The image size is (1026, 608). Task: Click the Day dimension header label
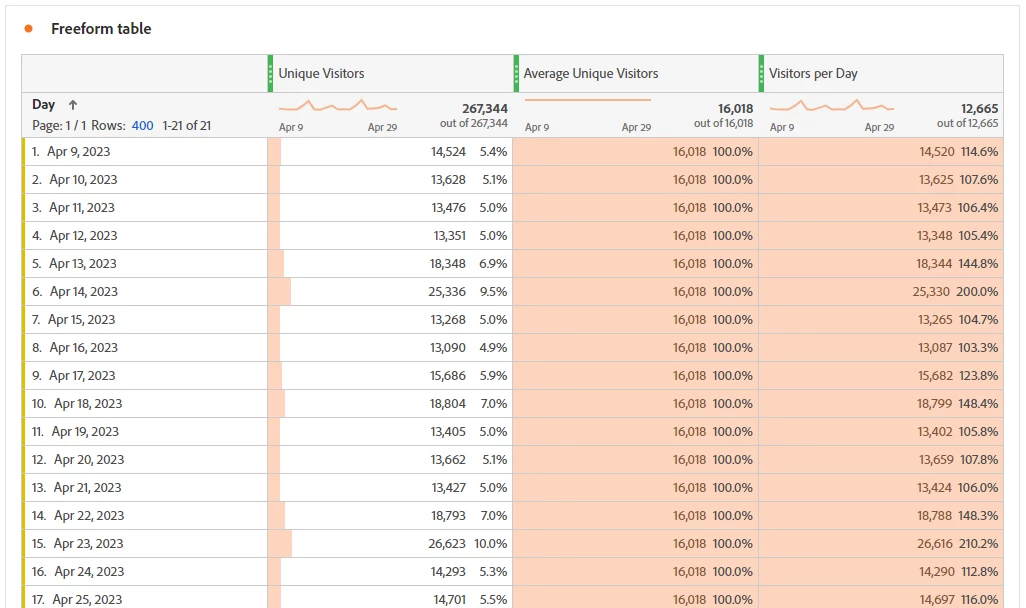tap(43, 105)
